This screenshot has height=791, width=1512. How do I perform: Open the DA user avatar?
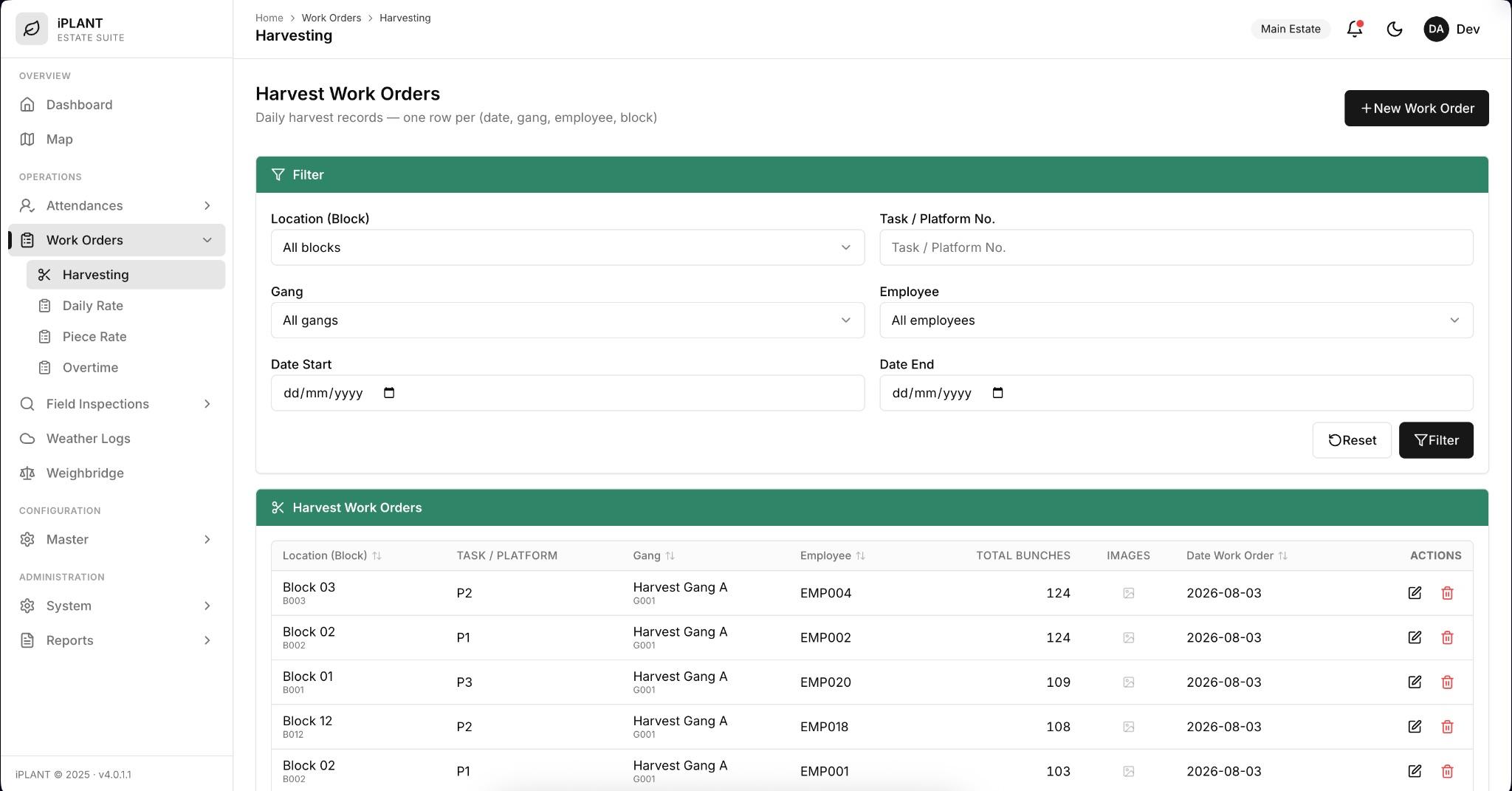[x=1435, y=29]
